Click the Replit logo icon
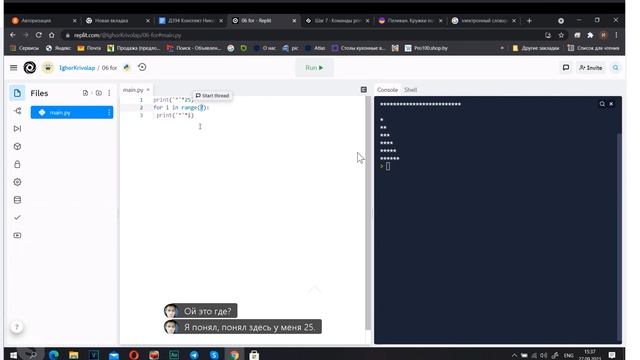Viewport: 640px width, 360px height. coord(30,68)
